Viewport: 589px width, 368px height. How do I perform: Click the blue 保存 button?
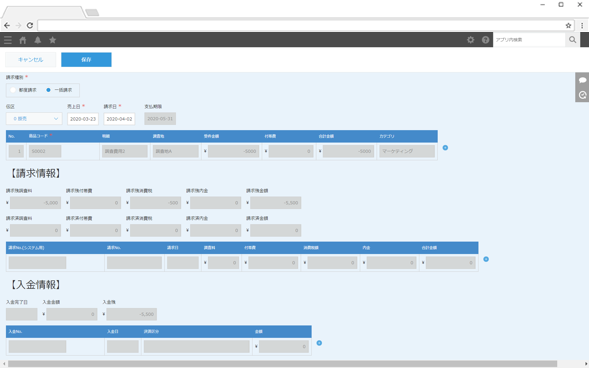[x=86, y=60]
